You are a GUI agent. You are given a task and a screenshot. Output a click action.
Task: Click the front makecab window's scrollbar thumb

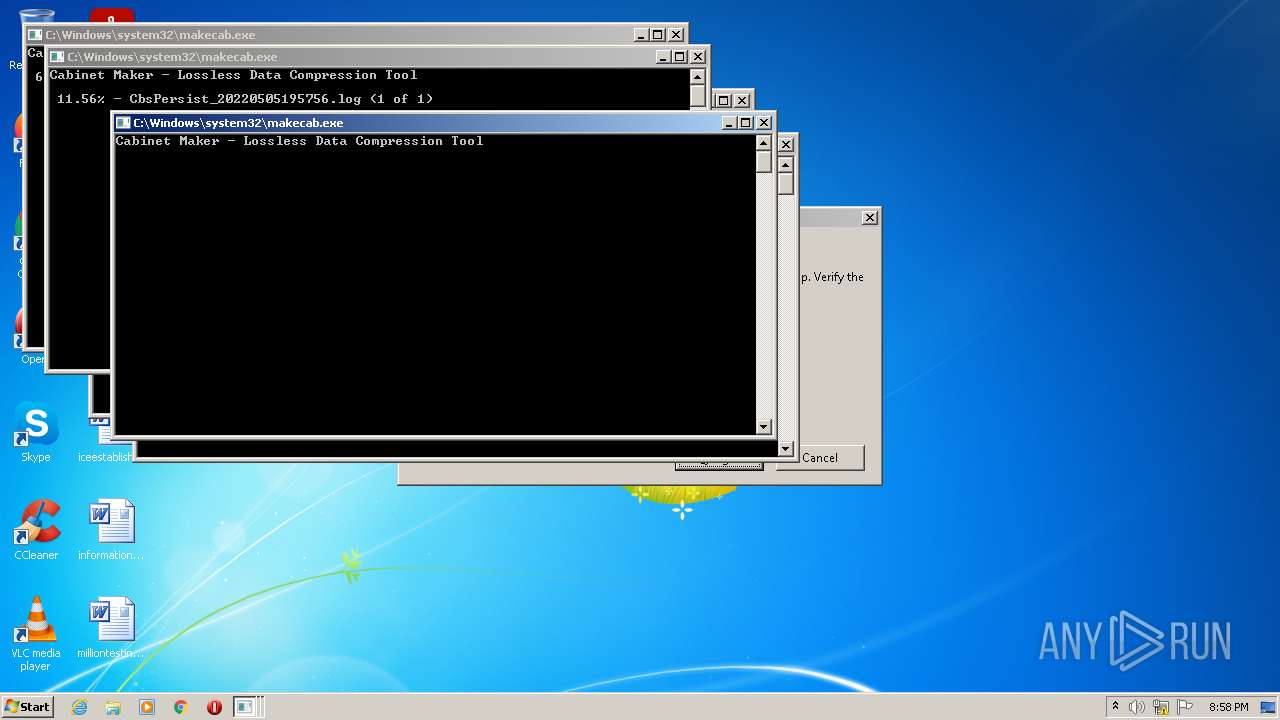[764, 162]
